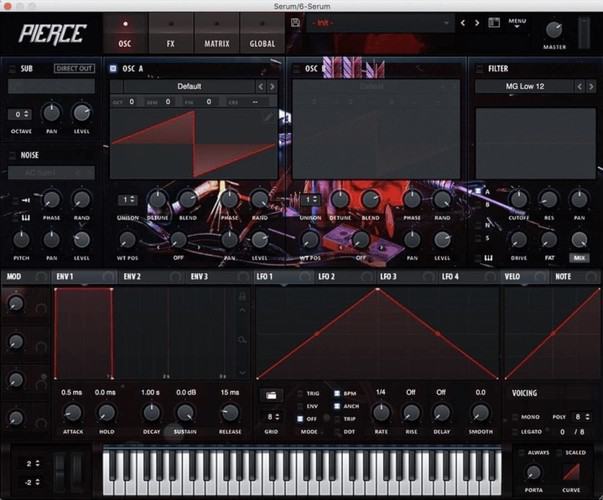Toggle LFO ANCH checkbox

(x=337, y=406)
